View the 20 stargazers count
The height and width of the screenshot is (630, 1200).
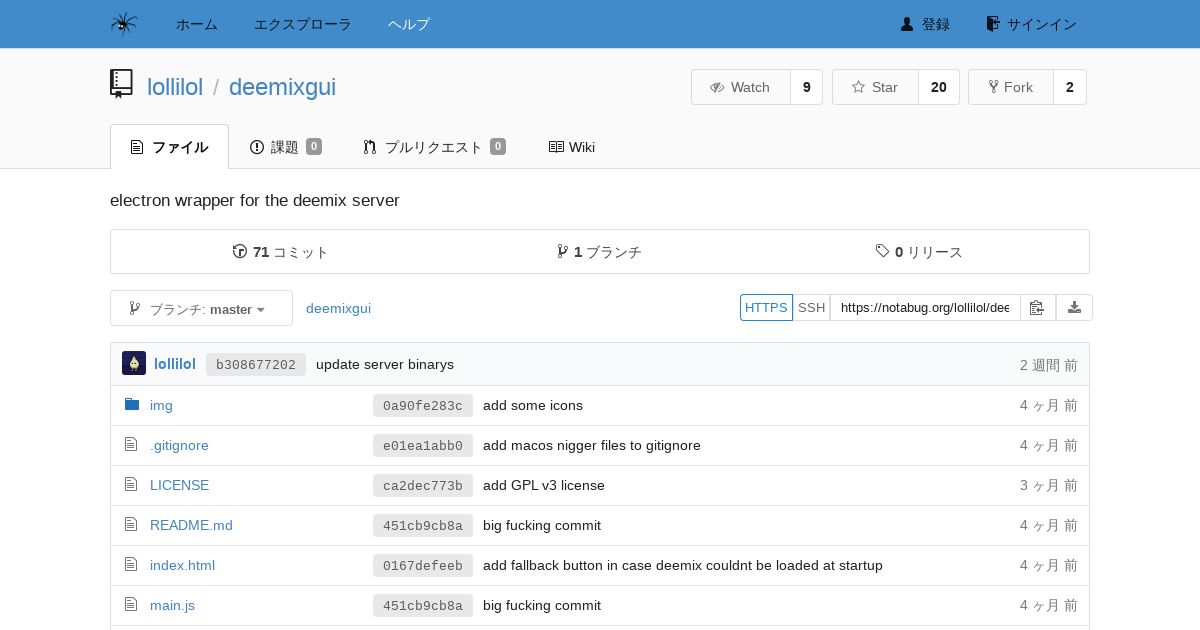click(x=939, y=87)
